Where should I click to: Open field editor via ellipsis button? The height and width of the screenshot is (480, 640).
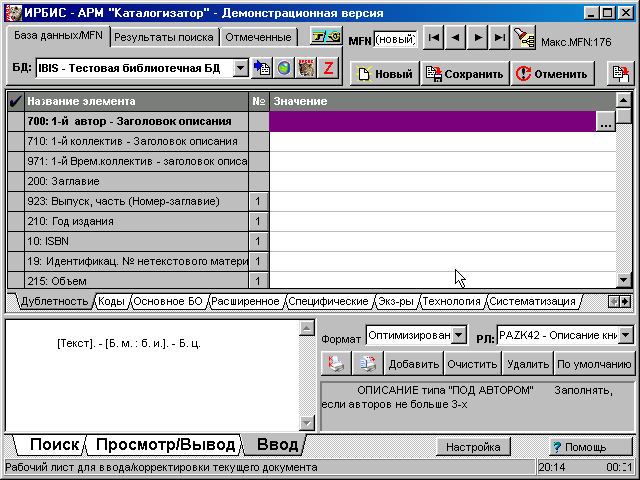click(x=604, y=122)
